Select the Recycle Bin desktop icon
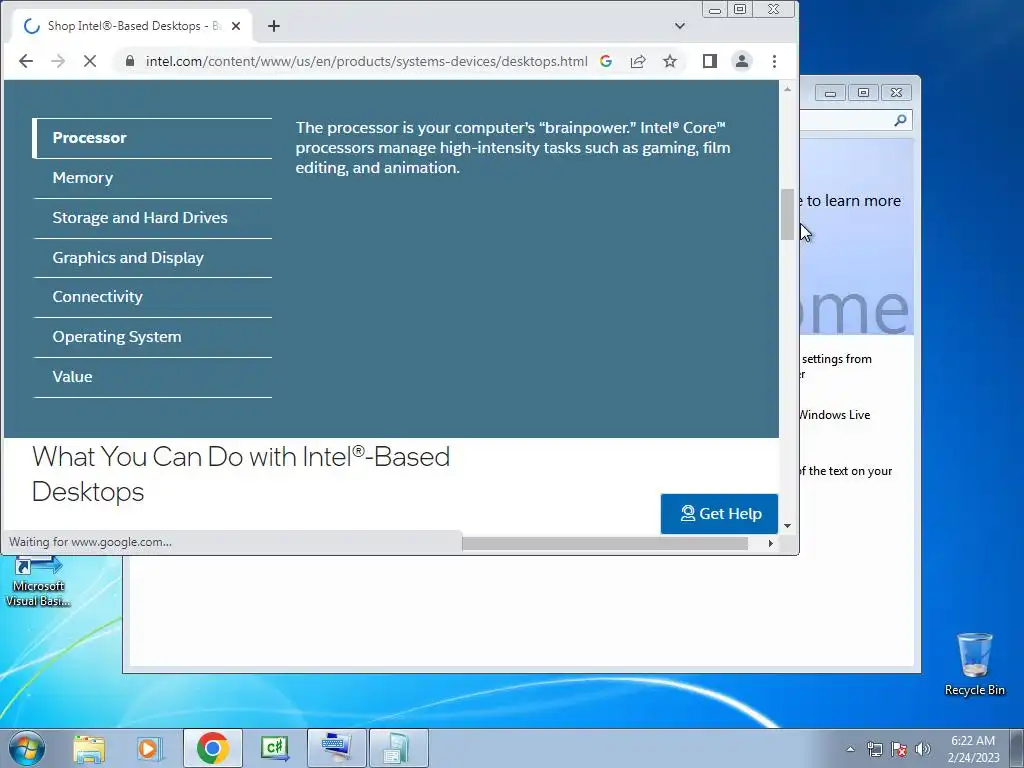This screenshot has width=1024, height=768. [x=974, y=664]
